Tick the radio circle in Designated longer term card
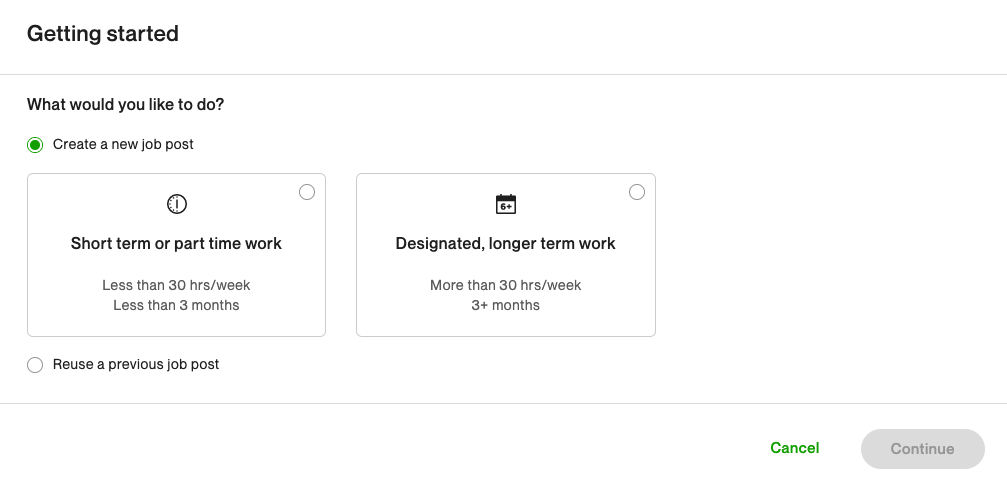This screenshot has height=483, width=1007. (x=637, y=192)
